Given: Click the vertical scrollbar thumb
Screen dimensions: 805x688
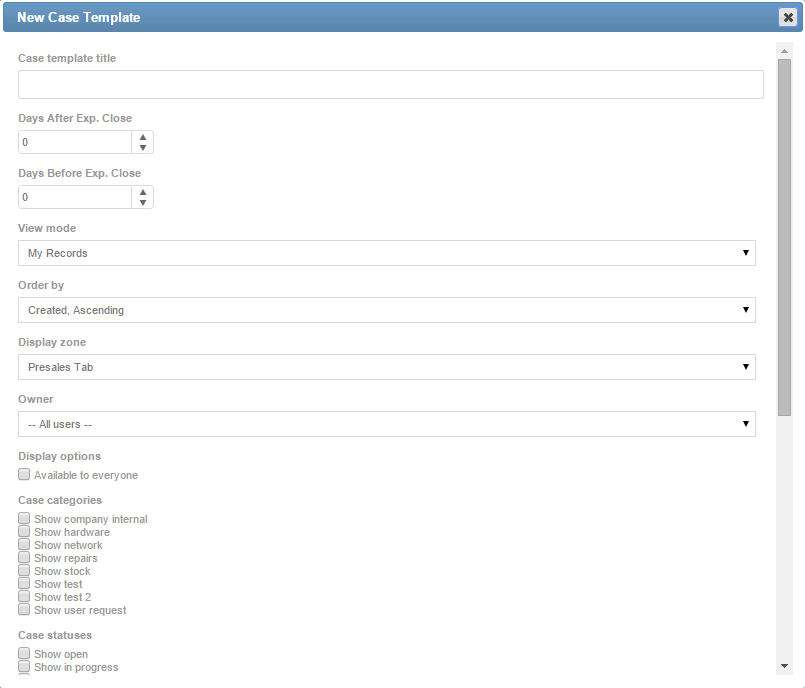Looking at the screenshot, I should tap(784, 237).
